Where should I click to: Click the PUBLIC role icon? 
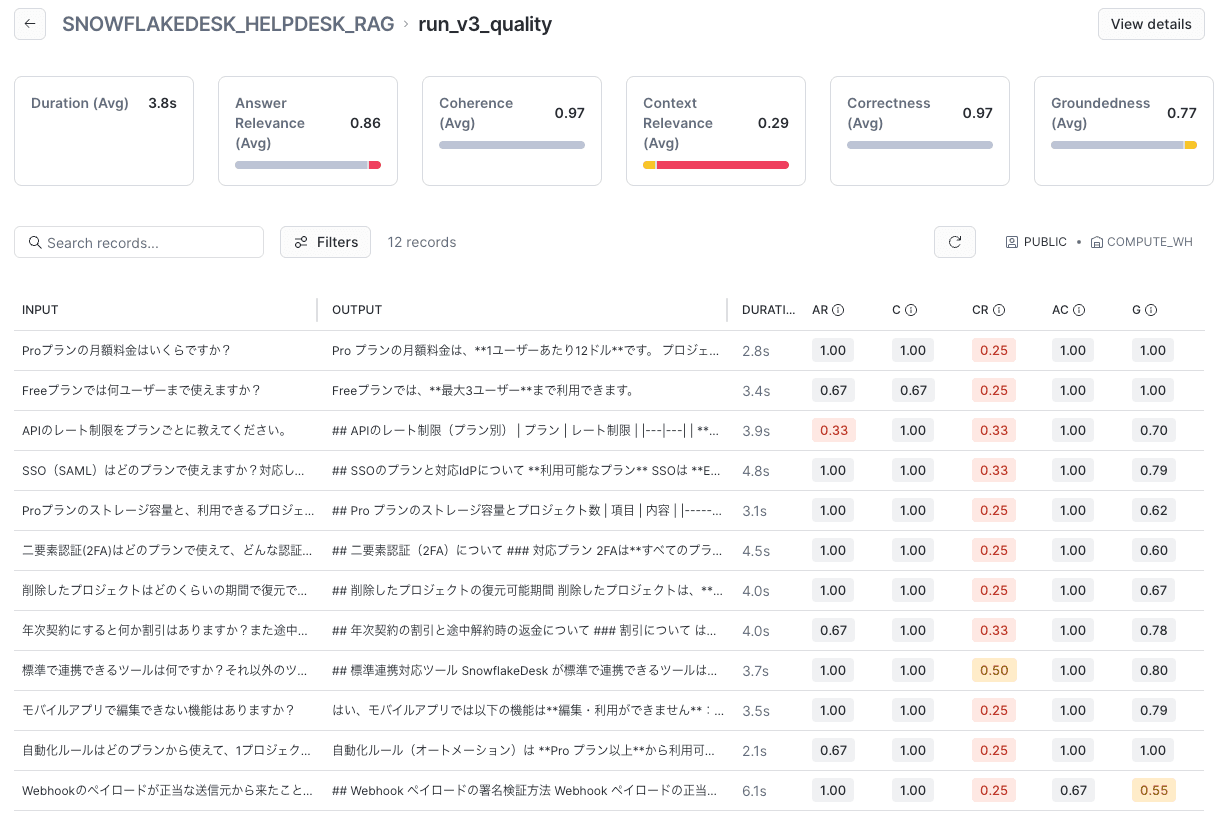1012,242
